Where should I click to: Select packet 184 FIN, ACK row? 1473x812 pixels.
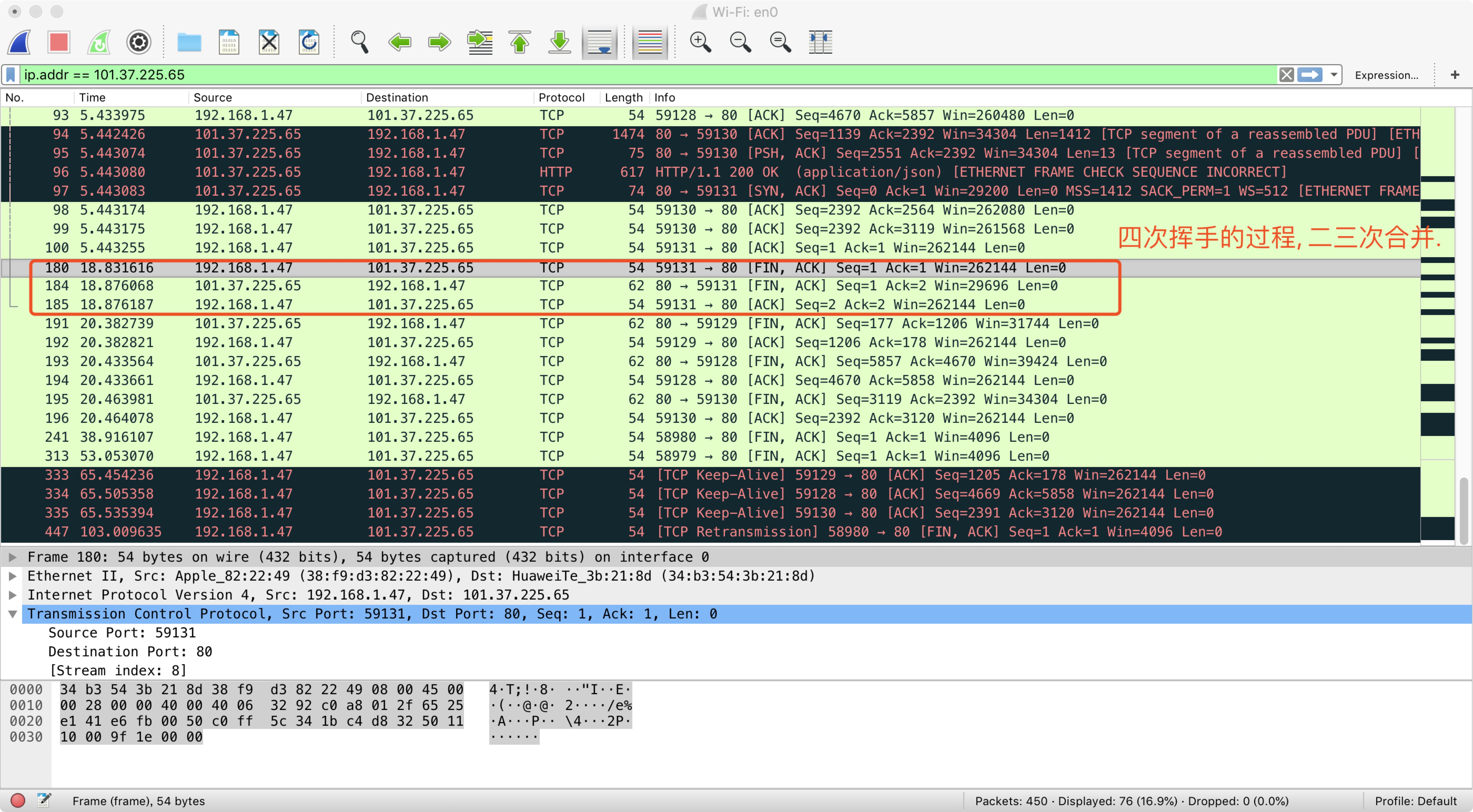(711, 285)
